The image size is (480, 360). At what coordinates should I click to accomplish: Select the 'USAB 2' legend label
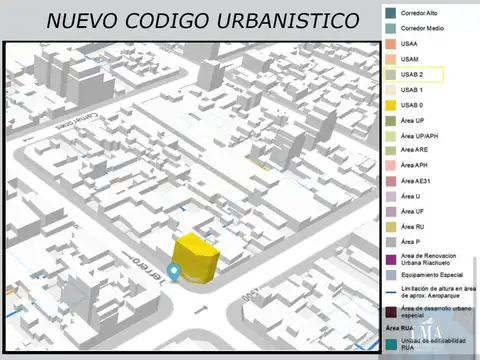[x=412, y=74]
